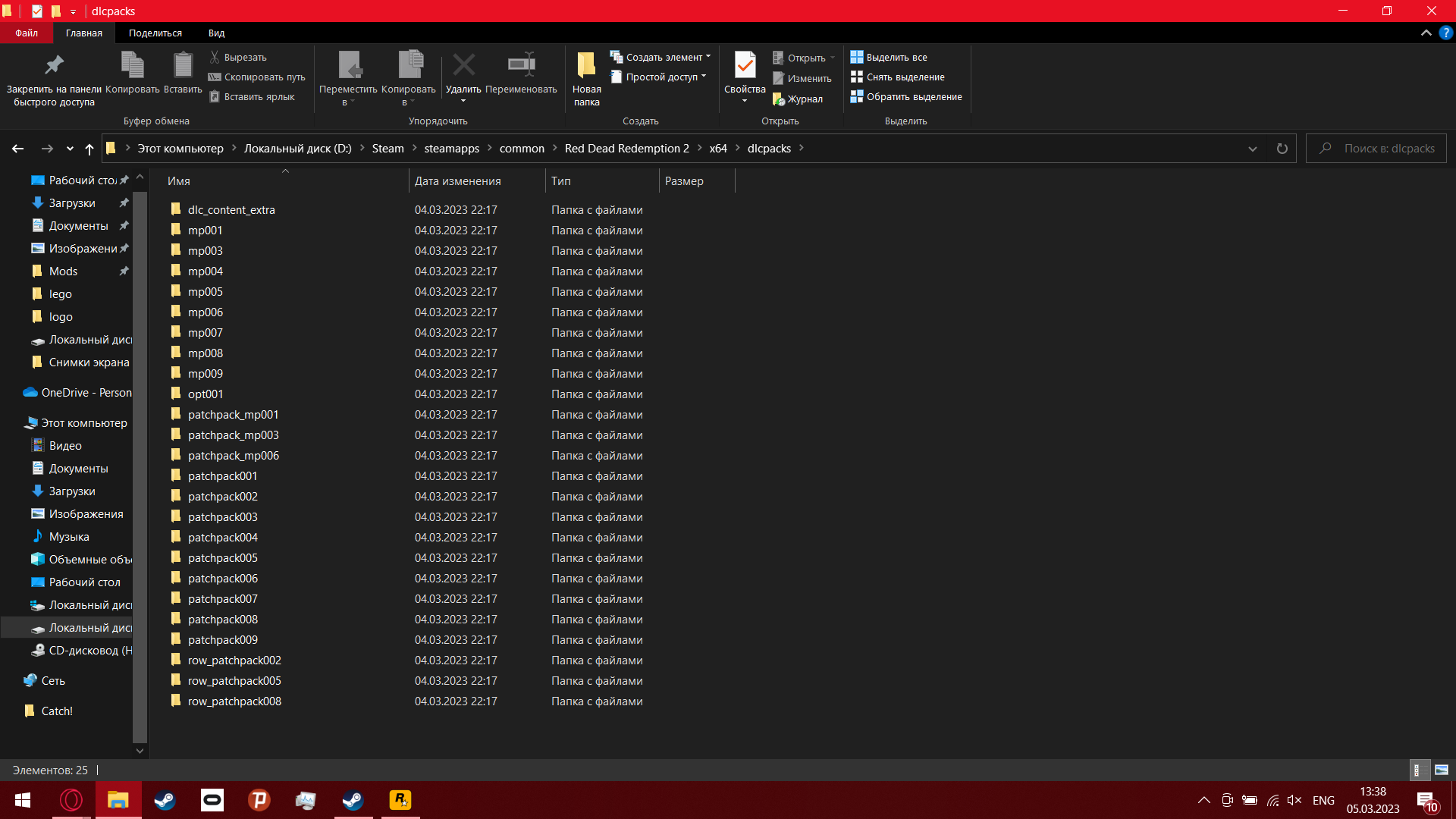Viewport: 1456px width, 819px height.
Task: Click the Delete (Удалить) icon
Action: (x=463, y=65)
